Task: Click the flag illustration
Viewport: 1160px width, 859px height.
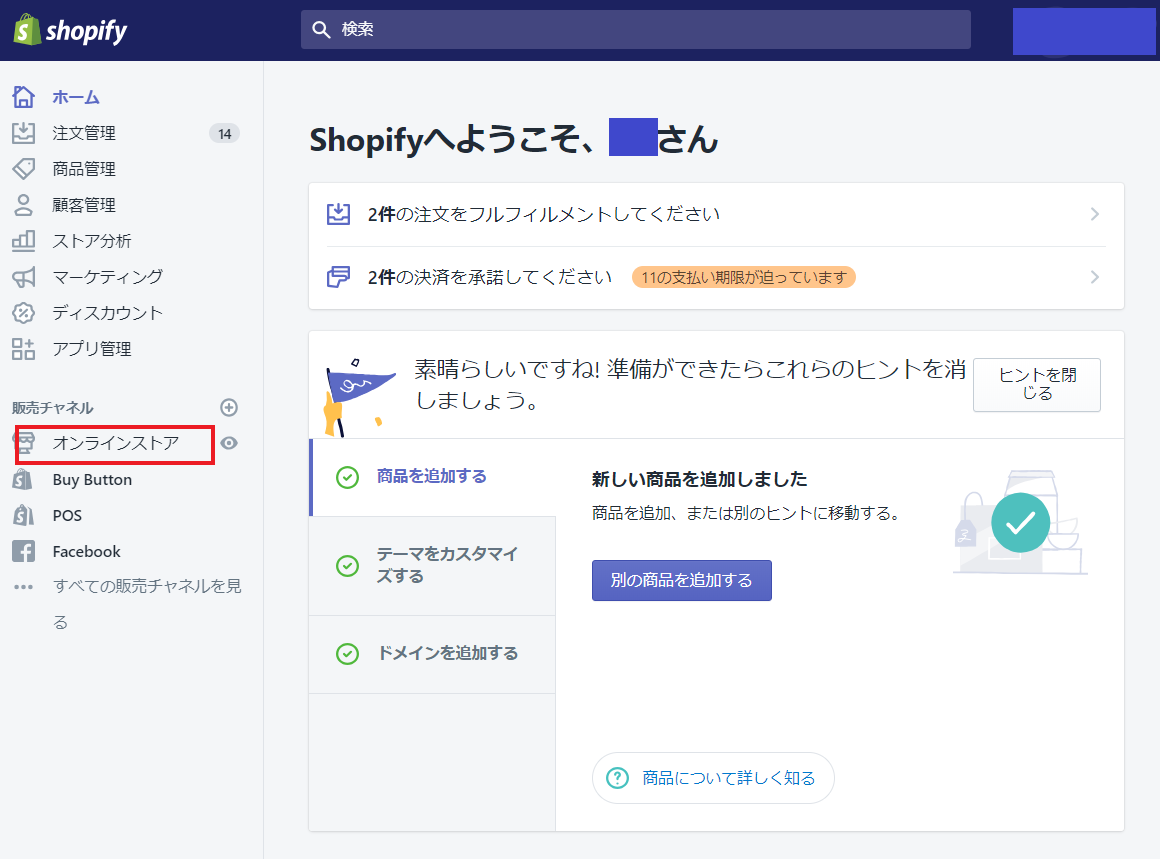Action: click(358, 397)
